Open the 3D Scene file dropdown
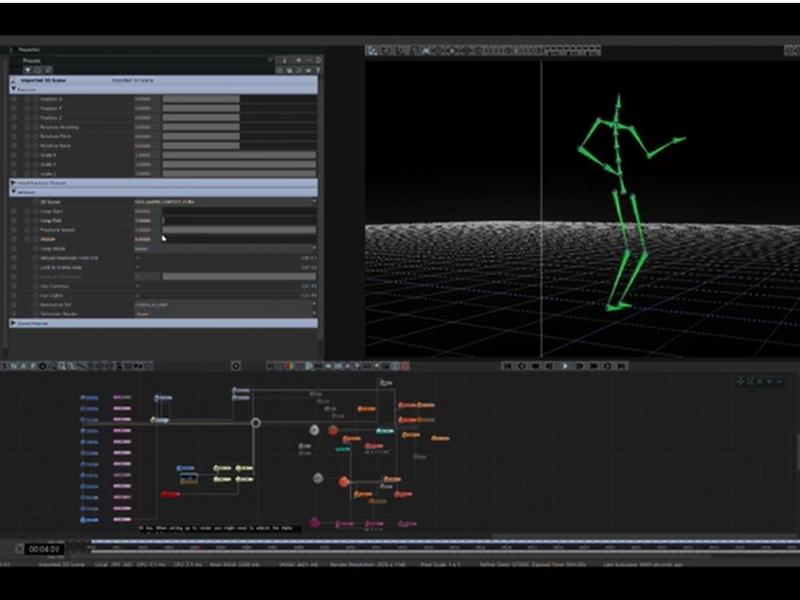 coord(226,202)
